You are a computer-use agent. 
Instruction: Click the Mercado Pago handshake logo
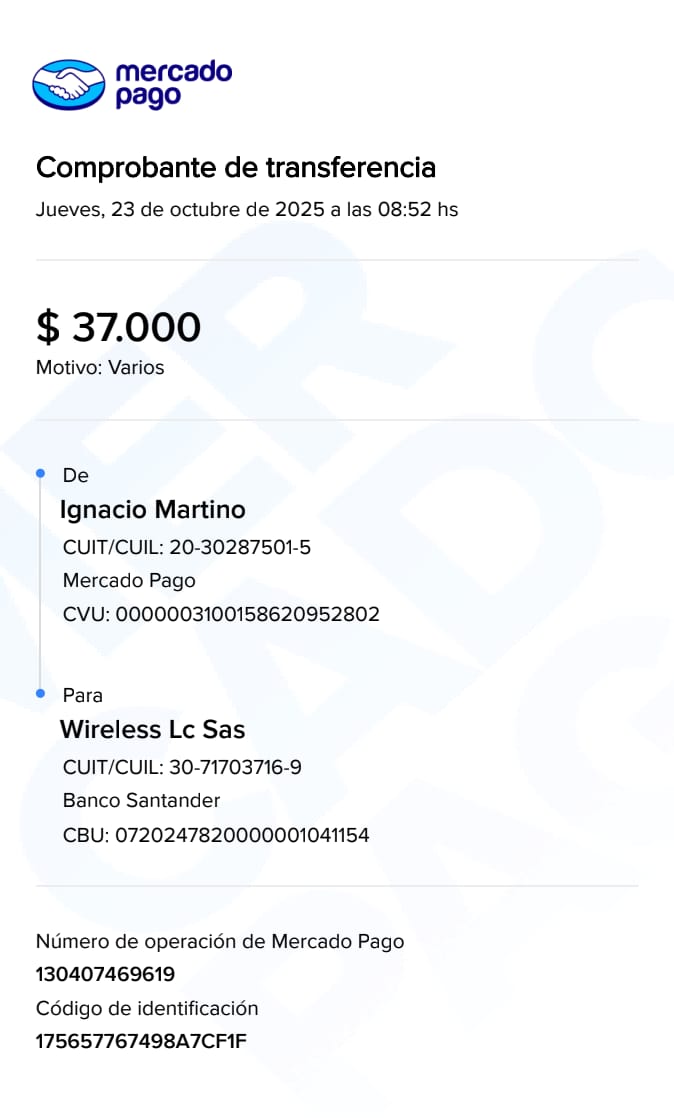click(68, 84)
